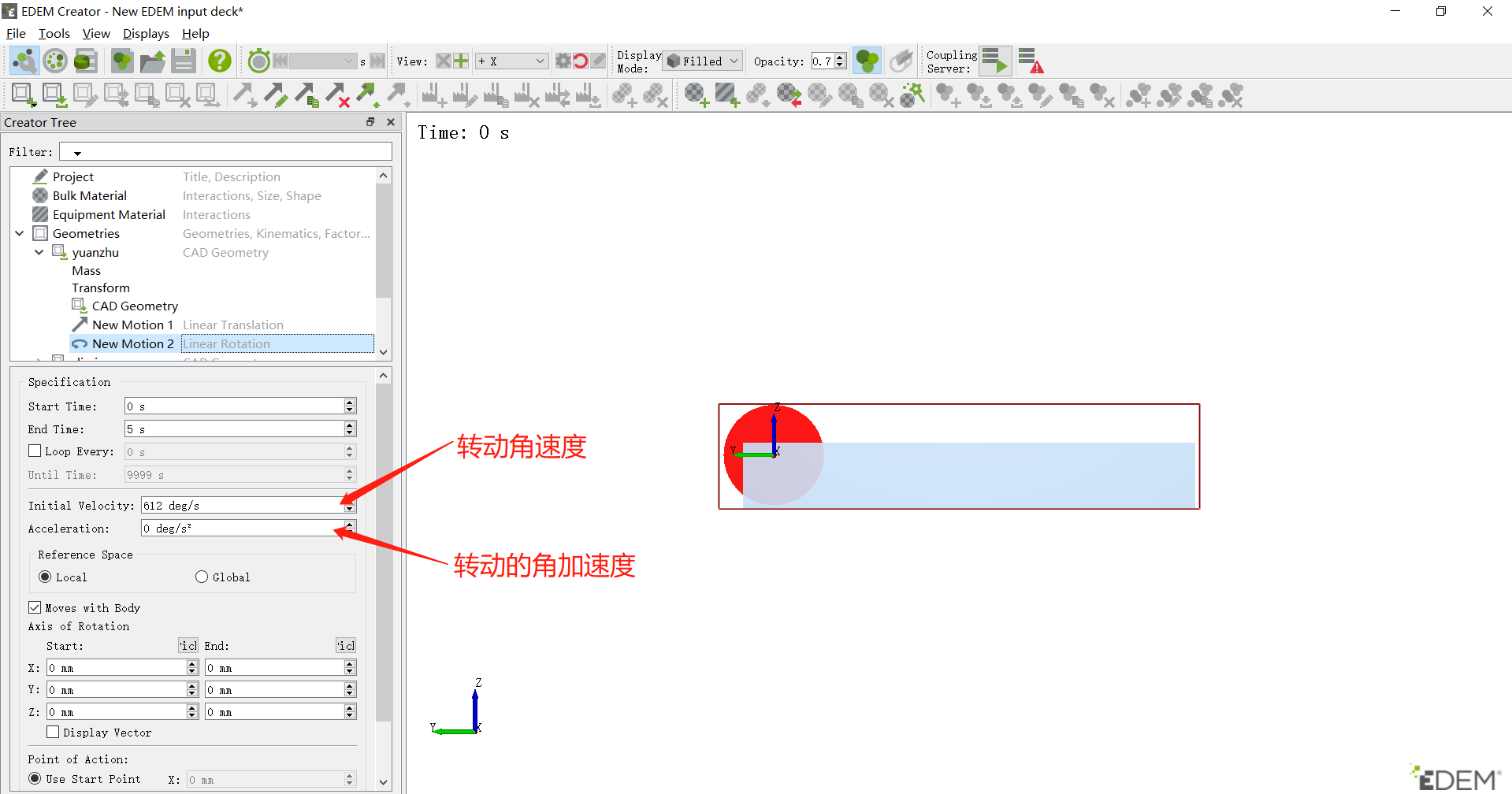Uncheck the Moves with Body option

point(35,607)
